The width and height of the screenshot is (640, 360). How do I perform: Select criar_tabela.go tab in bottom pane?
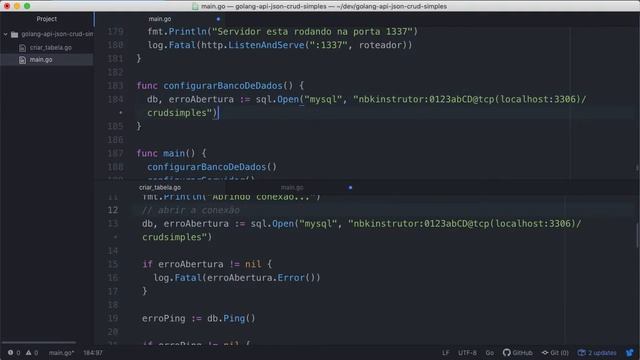pyautogui.click(x=160, y=187)
